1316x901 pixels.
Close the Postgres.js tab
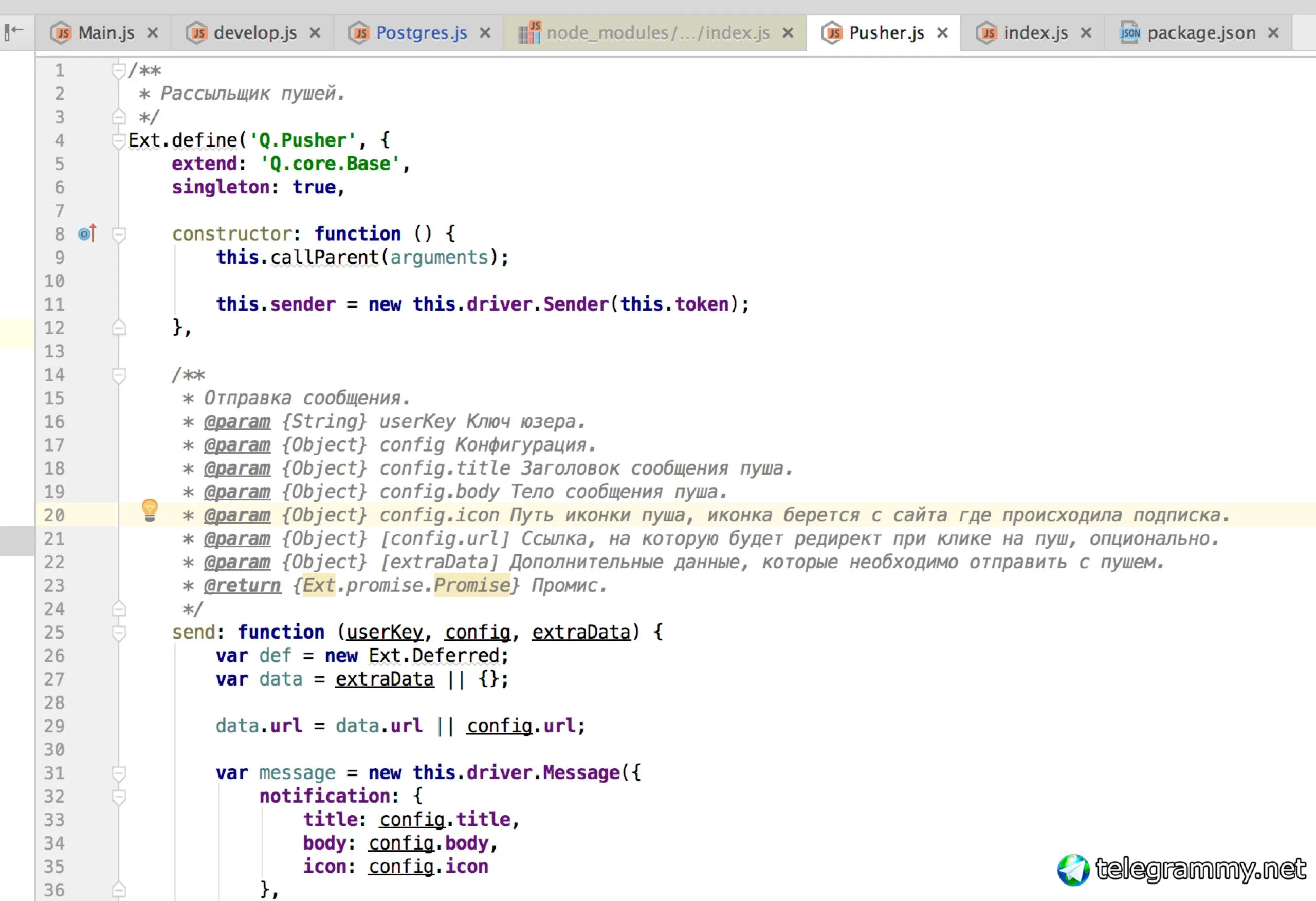485,33
